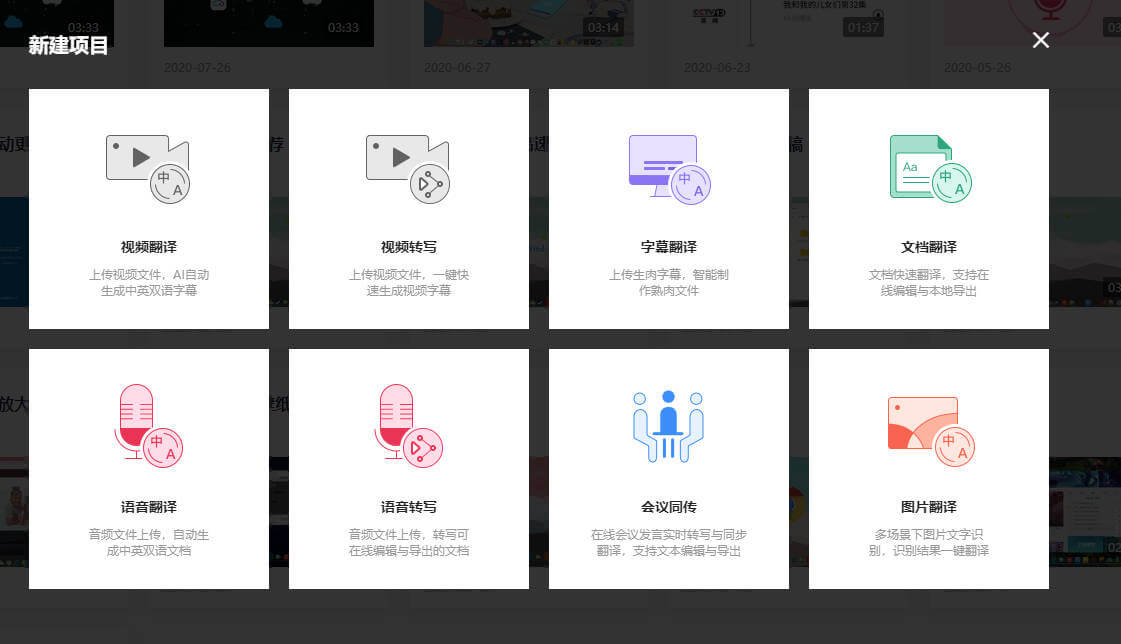This screenshot has height=644, width=1121.
Task: Select the 语音转写 title text
Action: [x=409, y=507]
